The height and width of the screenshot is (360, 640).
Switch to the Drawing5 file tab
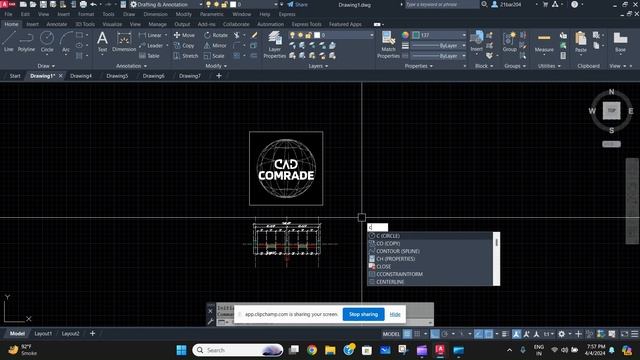tap(117, 76)
